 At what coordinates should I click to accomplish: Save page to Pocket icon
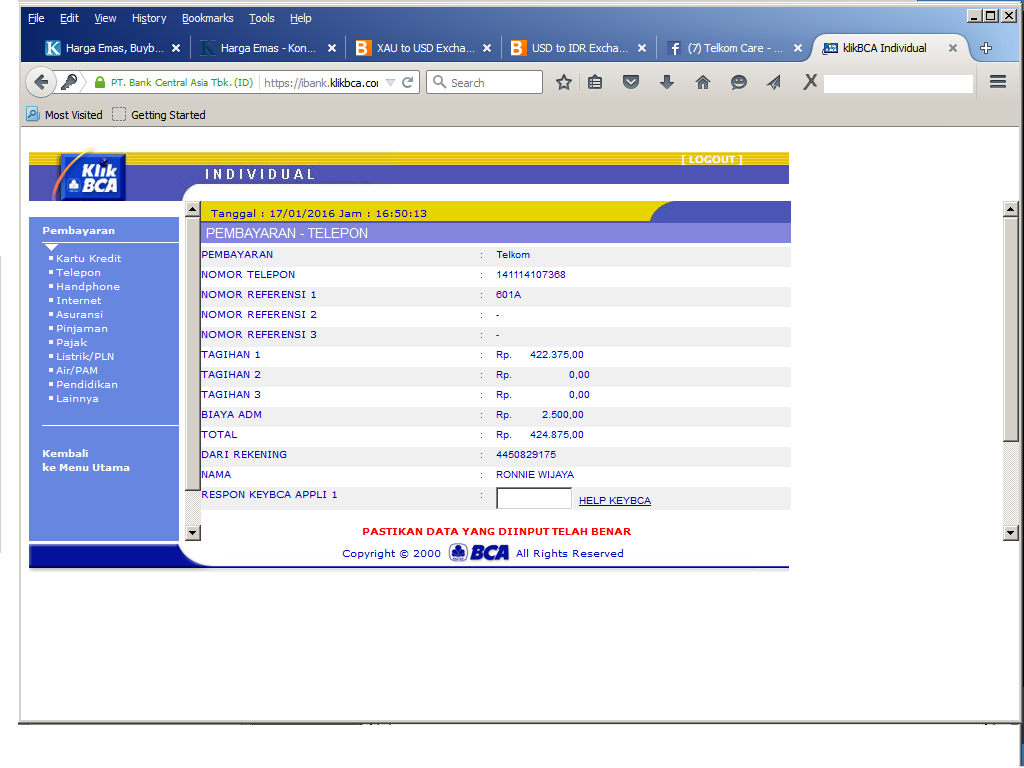(x=631, y=82)
